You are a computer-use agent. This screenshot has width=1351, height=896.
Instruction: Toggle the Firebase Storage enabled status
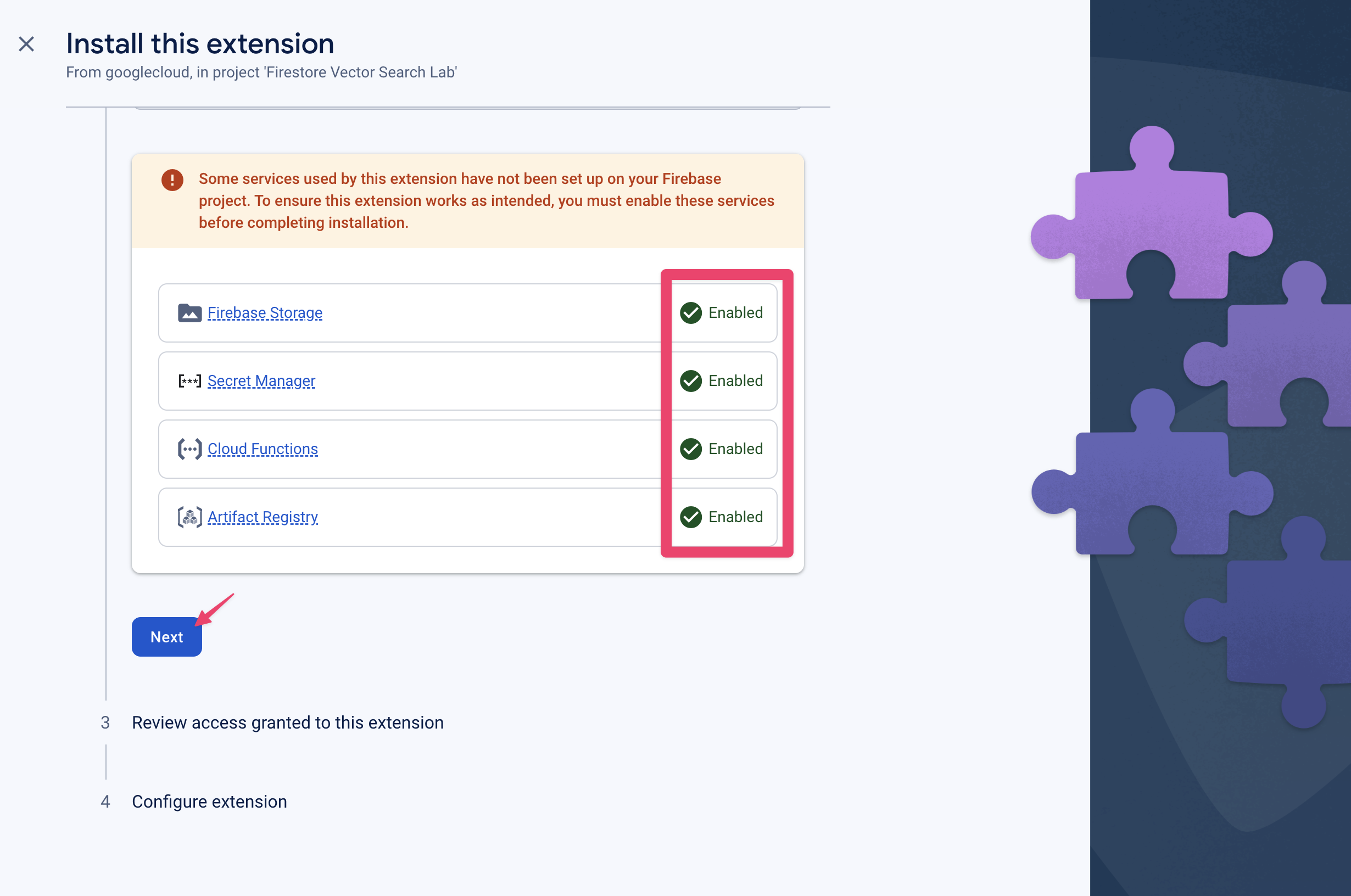pyautogui.click(x=722, y=312)
